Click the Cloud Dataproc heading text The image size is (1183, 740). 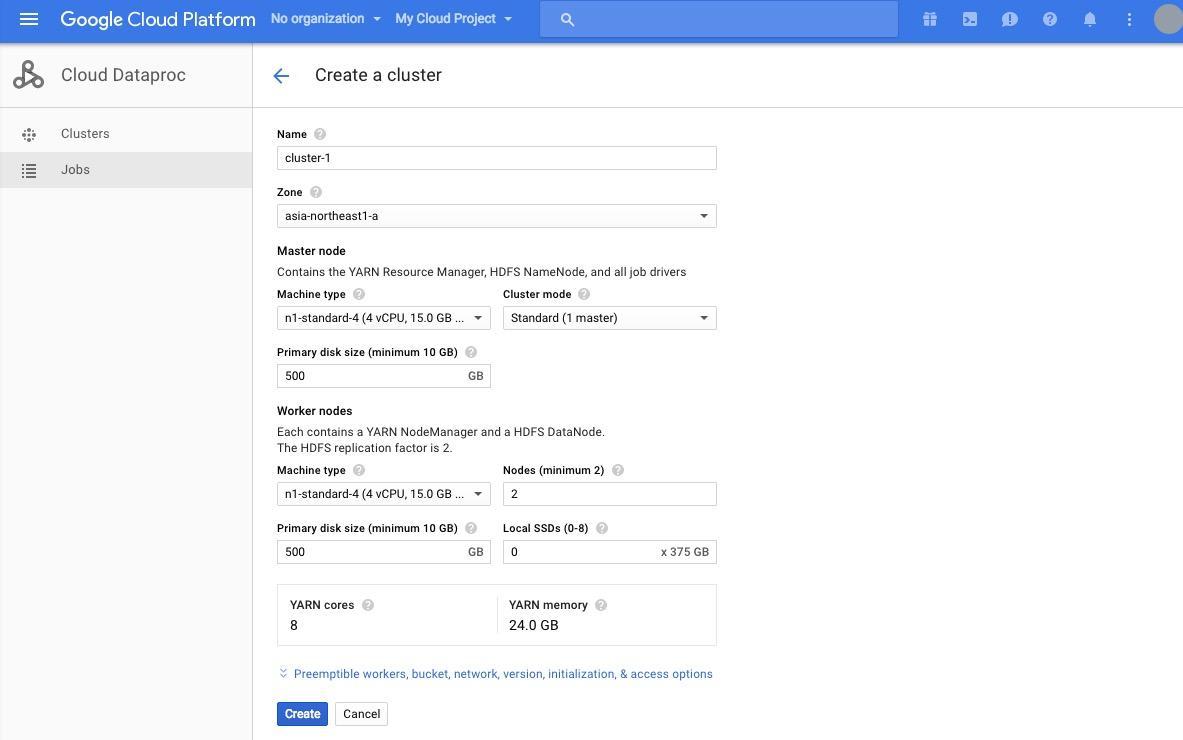point(123,75)
